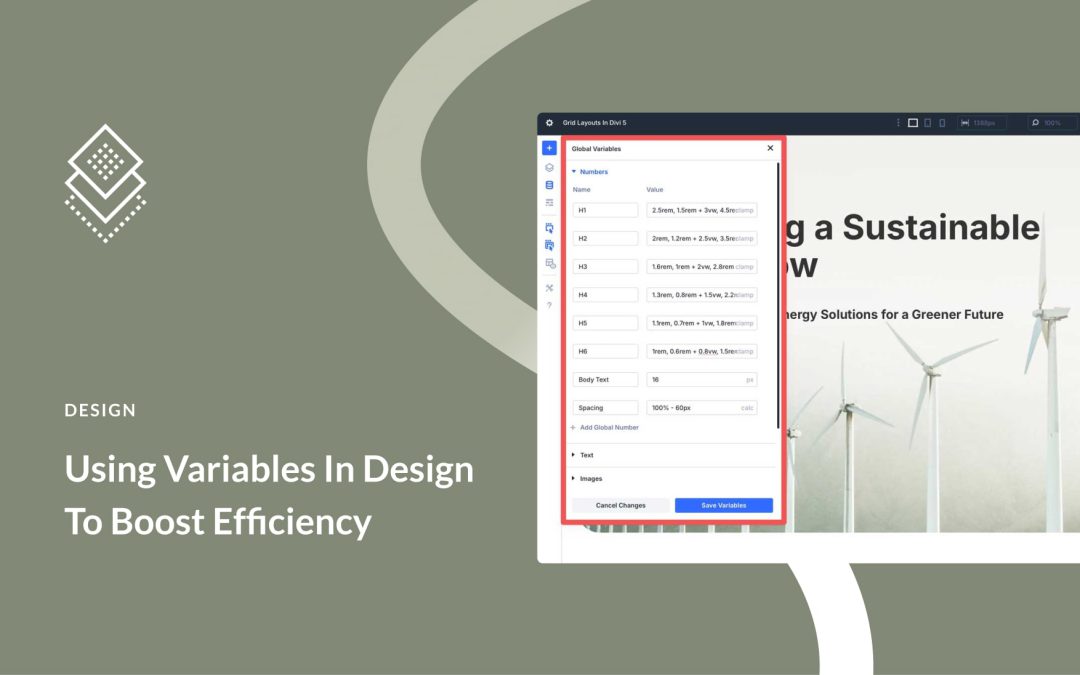
Task: Click the canvas width arrows icon
Action: 965,123
